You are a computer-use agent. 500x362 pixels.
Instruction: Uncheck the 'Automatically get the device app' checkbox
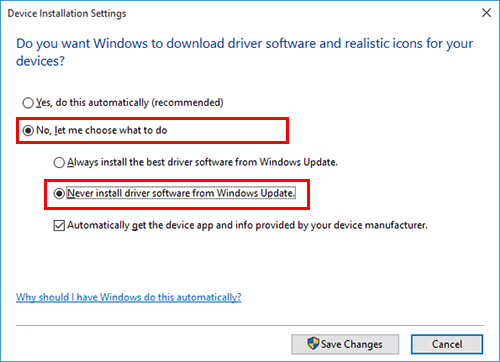(x=59, y=226)
